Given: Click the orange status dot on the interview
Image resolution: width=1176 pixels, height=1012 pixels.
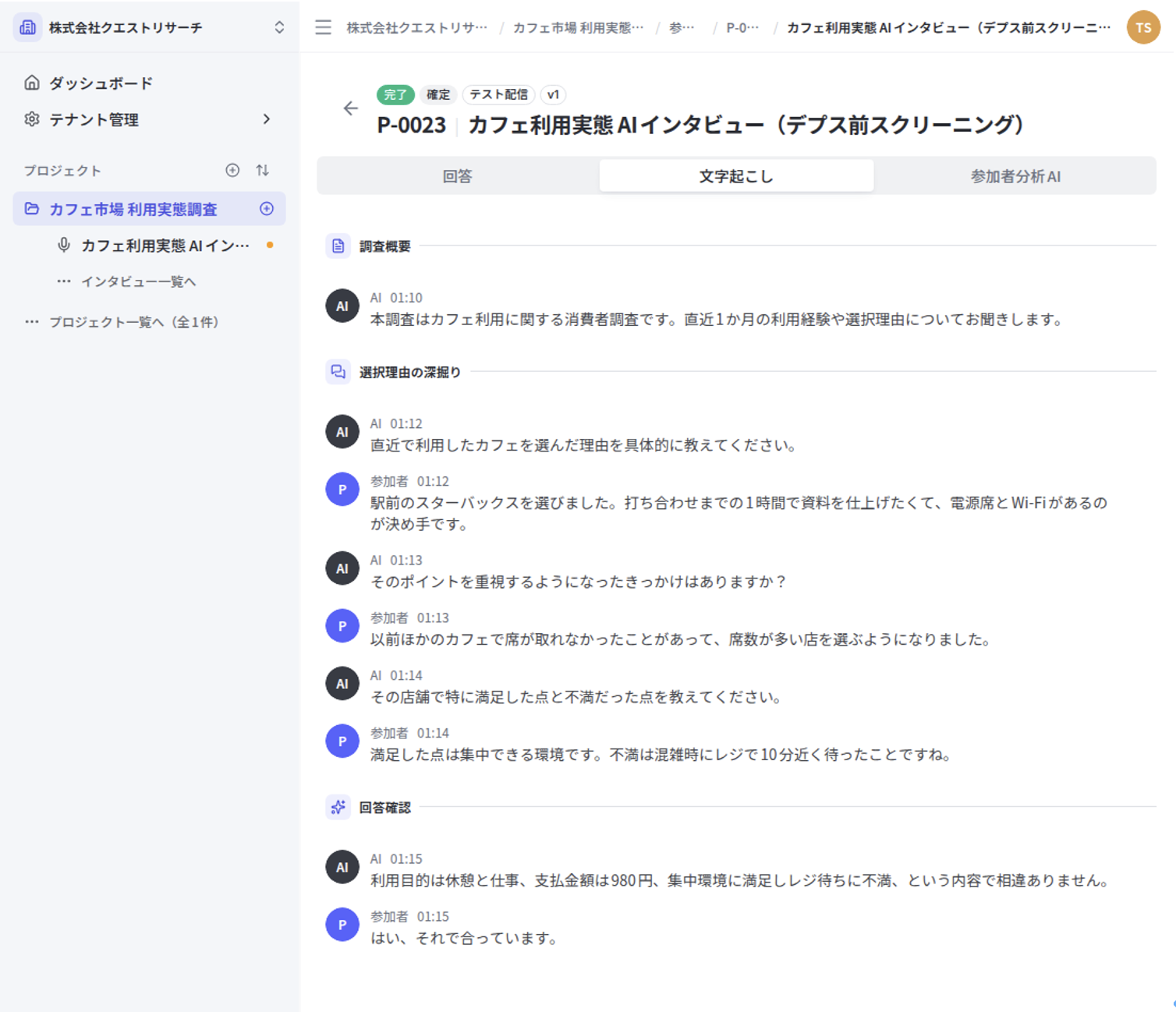Looking at the screenshot, I should (x=270, y=245).
